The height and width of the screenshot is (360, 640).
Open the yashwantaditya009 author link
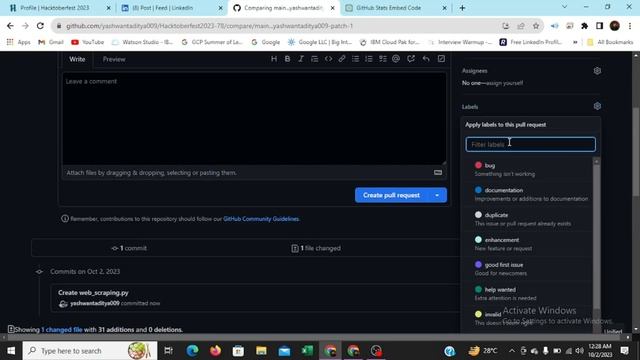[x=95, y=303]
